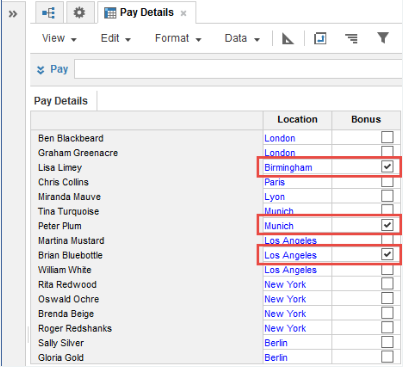The width and height of the screenshot is (403, 367).
Task: Check Bonus for Oswald Ochre
Action: (387, 298)
